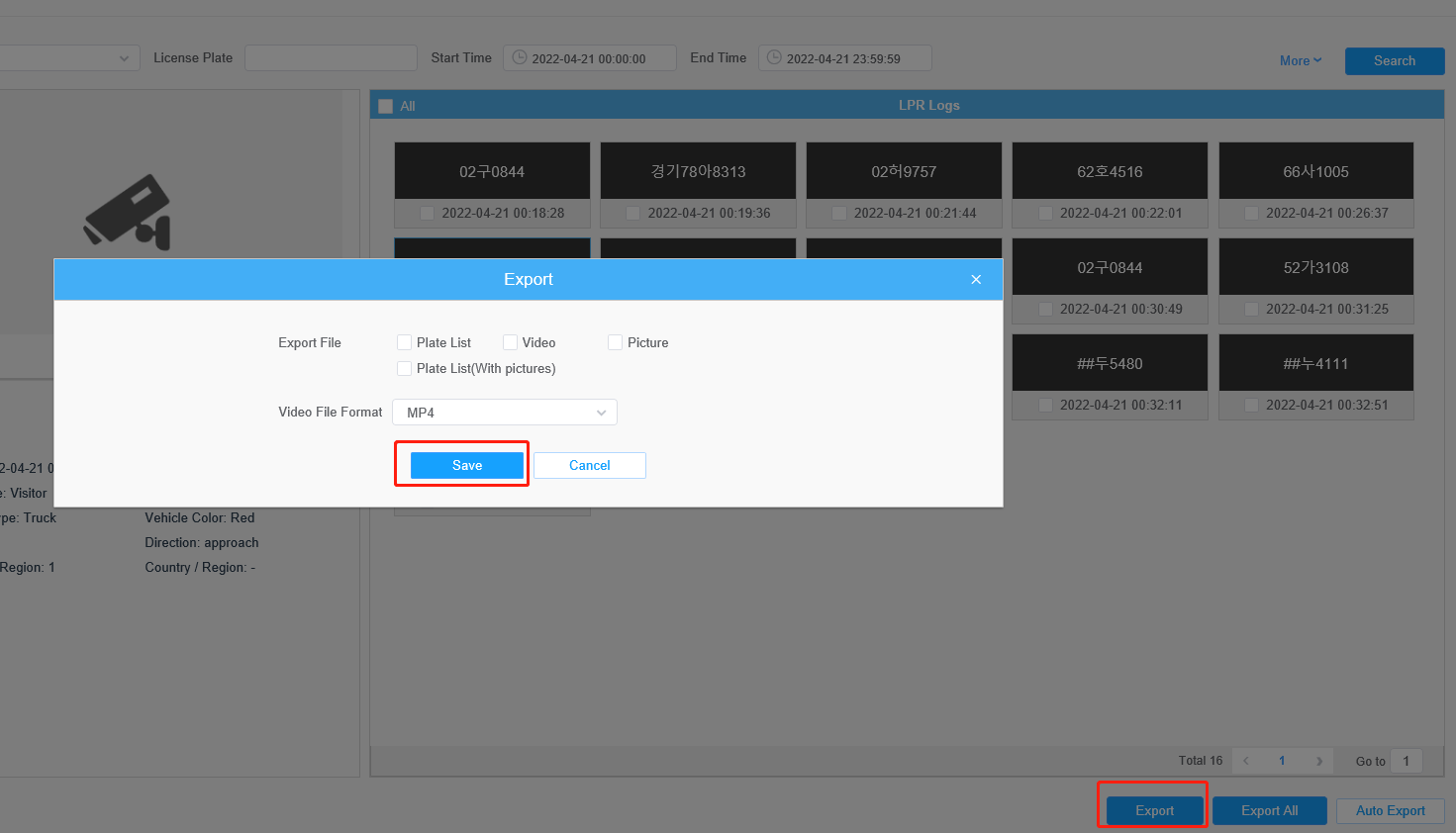Viewport: 1456px width, 833px height.
Task: Open plate thumbnail 52가3108
Action: 1315,267
